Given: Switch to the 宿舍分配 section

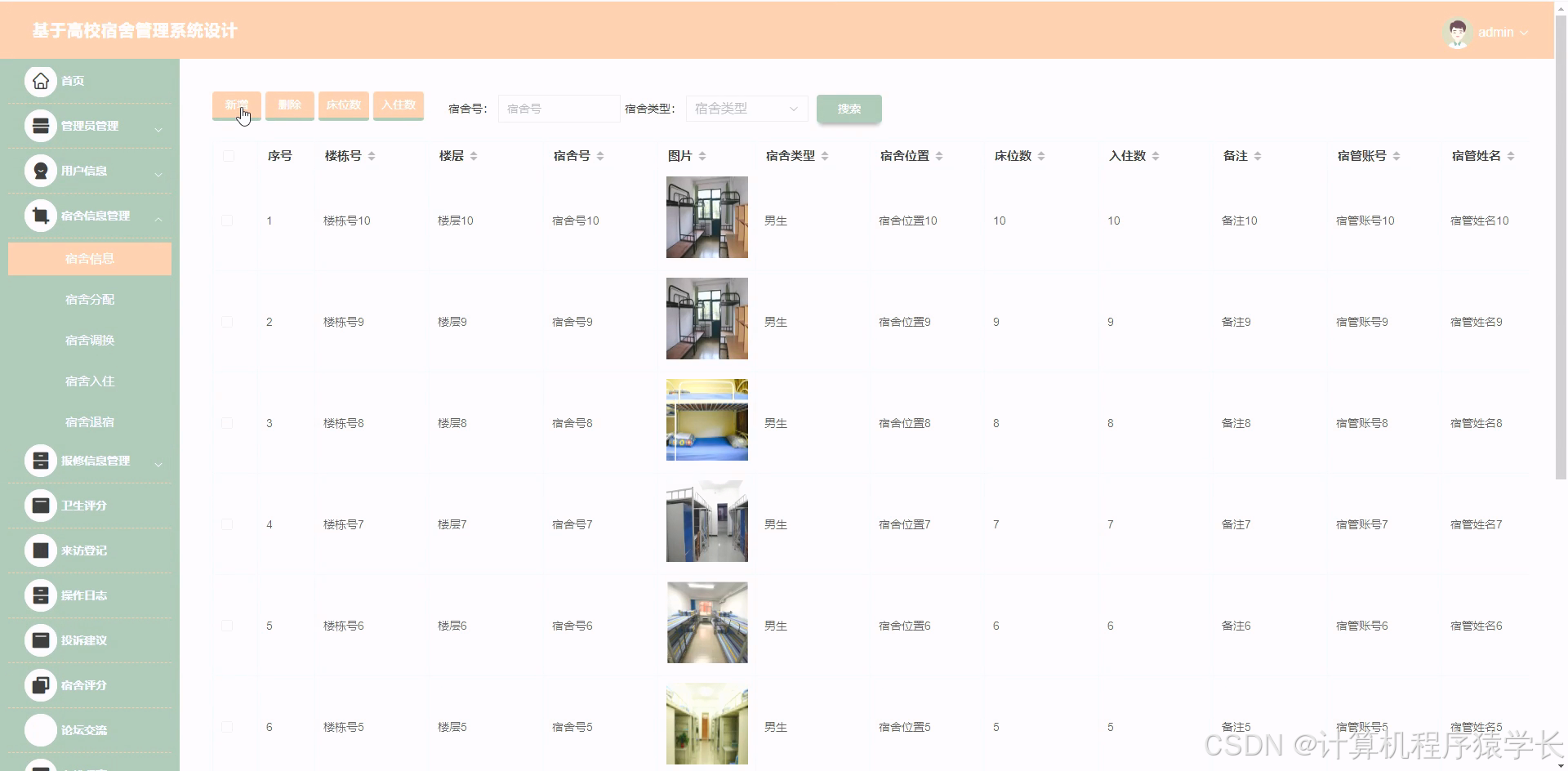Looking at the screenshot, I should tap(90, 299).
